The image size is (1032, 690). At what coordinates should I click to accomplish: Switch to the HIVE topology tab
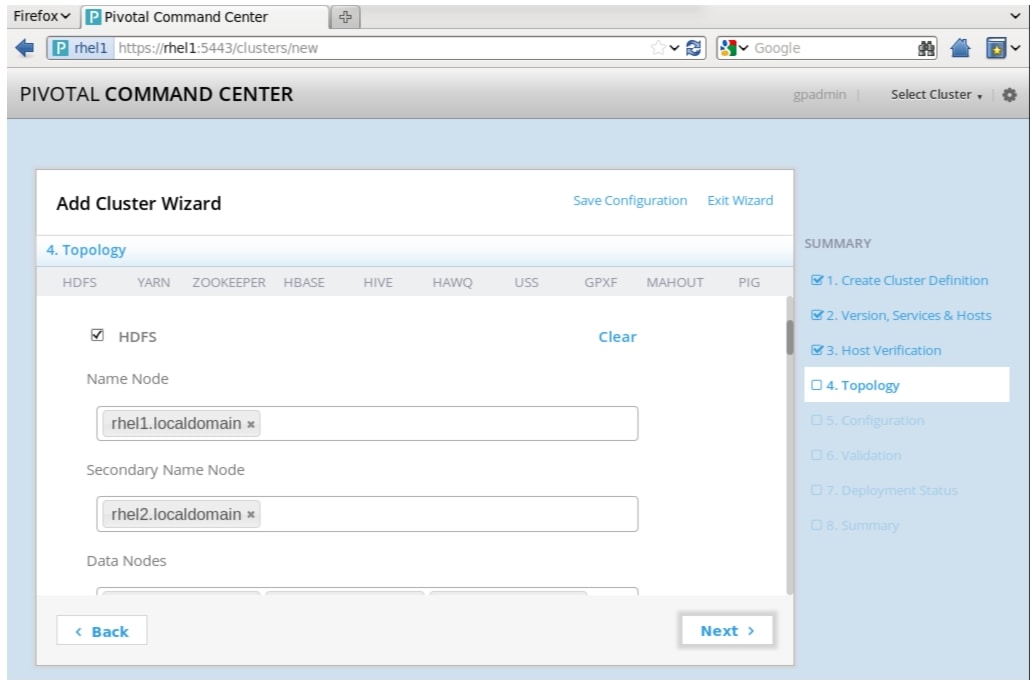tap(378, 282)
